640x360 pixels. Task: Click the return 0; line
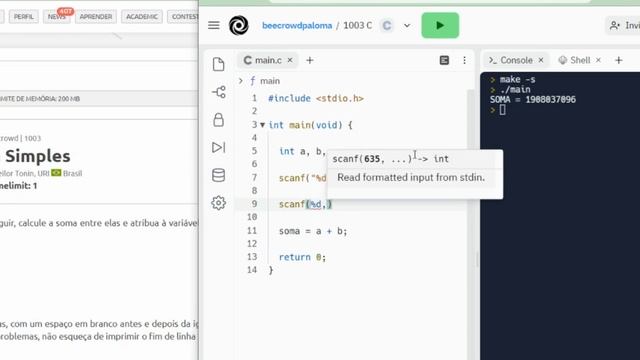click(x=302, y=257)
